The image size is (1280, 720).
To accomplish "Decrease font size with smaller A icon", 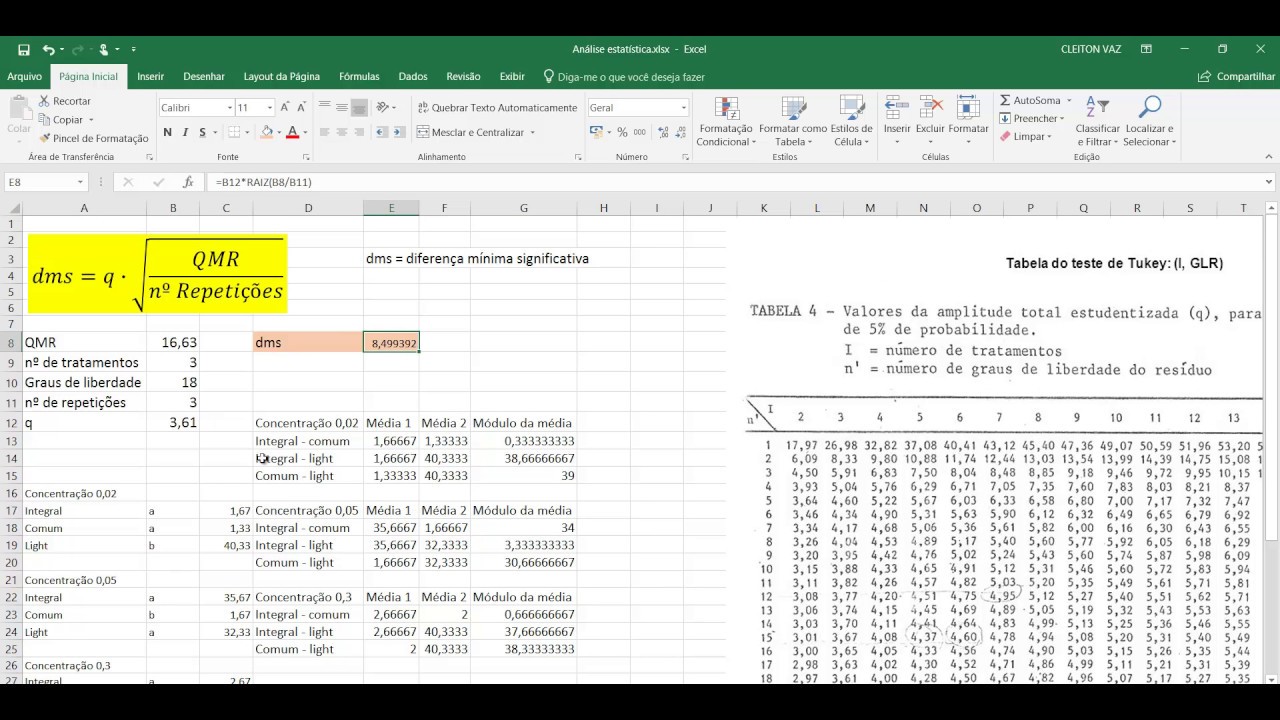I will tap(302, 107).
